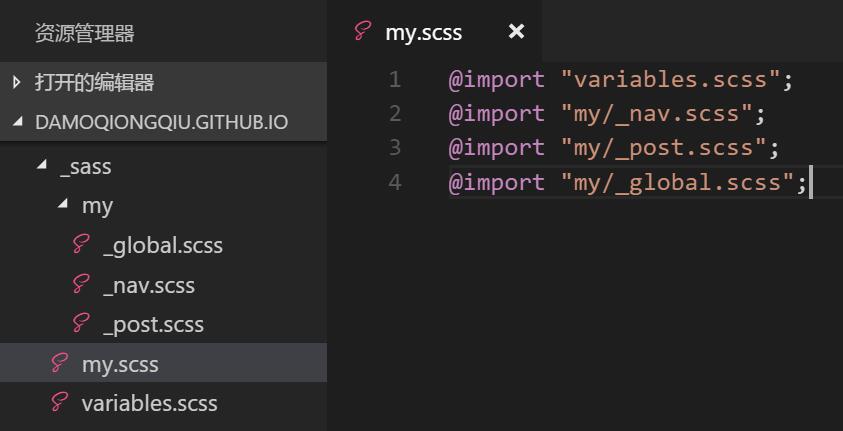
Task: Click the Sass icon beside _post.scss
Action: click(81, 324)
